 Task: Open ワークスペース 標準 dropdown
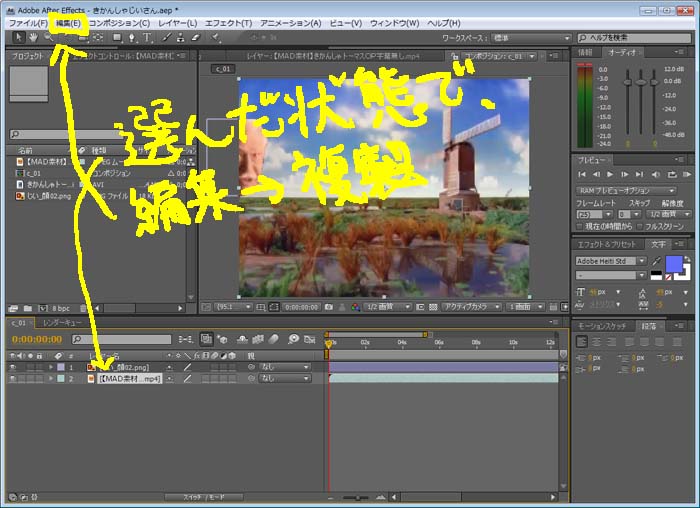click(531, 38)
